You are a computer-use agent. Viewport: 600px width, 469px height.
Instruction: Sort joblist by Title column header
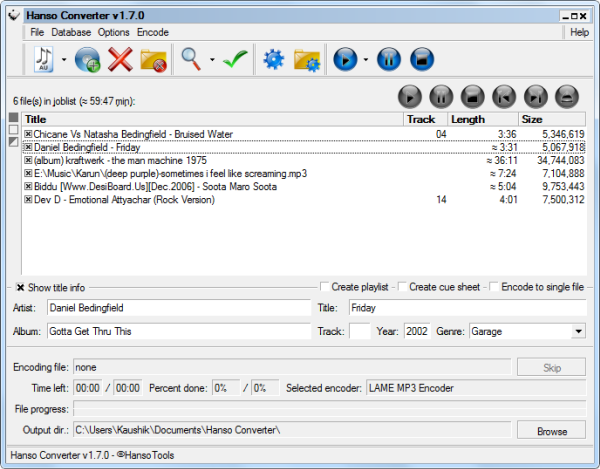click(x=212, y=119)
